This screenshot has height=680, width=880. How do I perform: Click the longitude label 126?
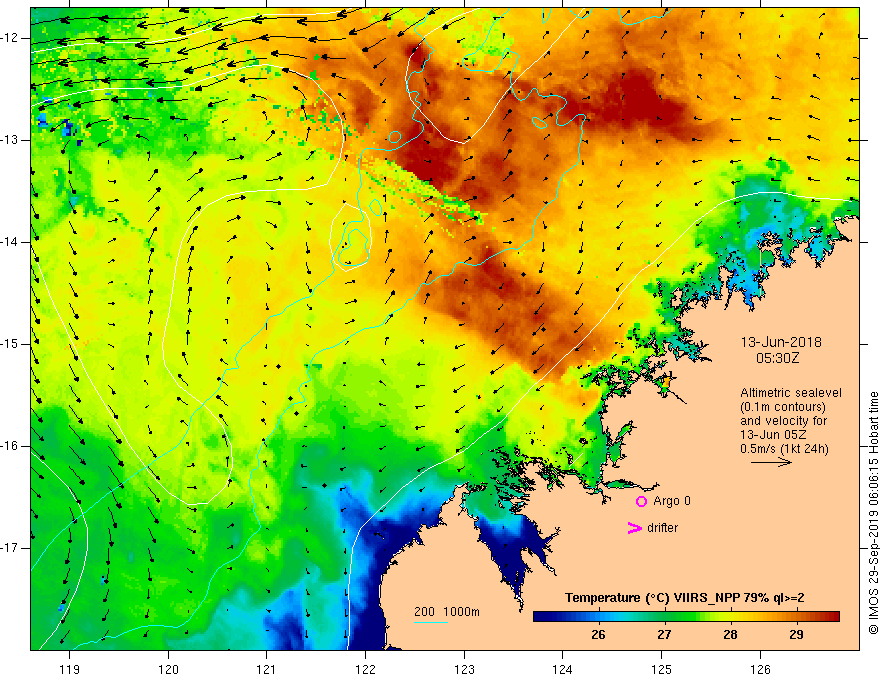[x=760, y=669]
